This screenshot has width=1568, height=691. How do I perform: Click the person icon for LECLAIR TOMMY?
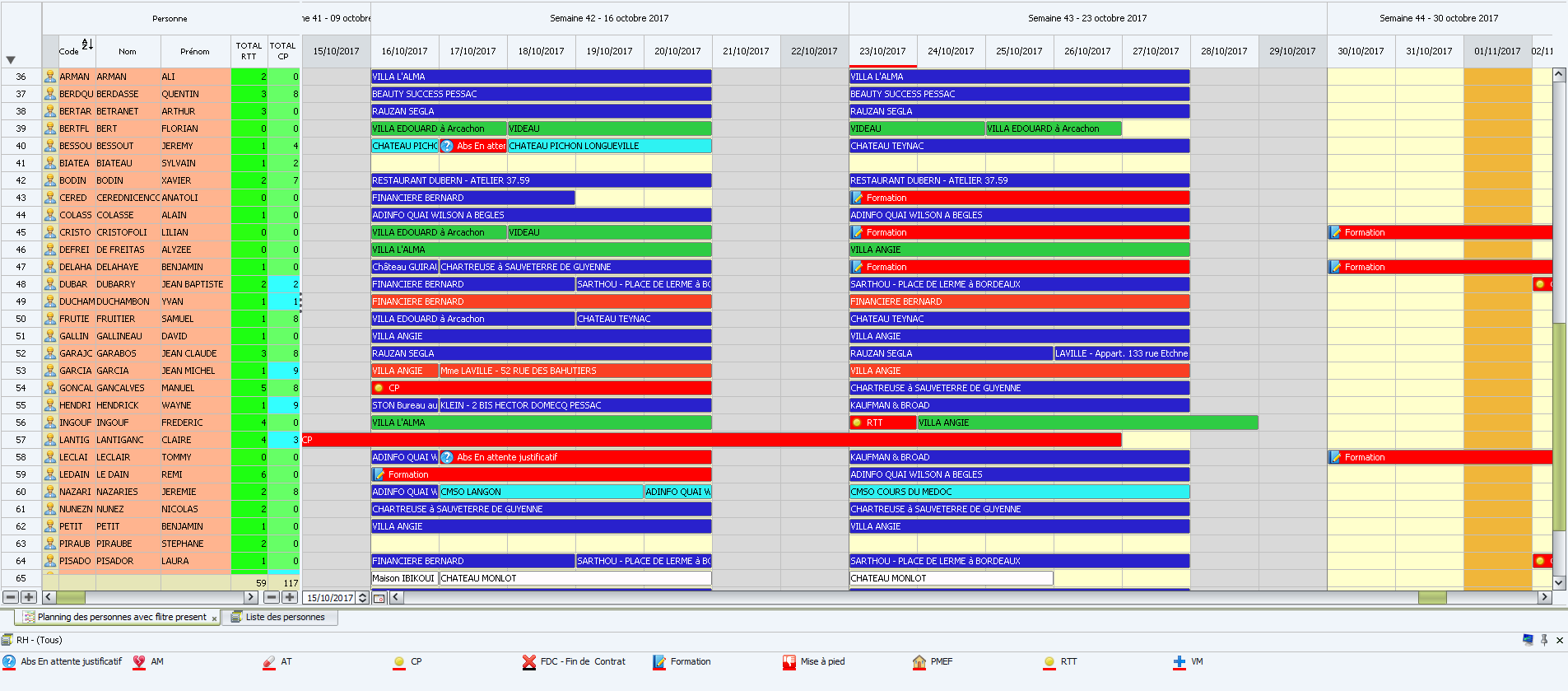pyautogui.click(x=50, y=457)
